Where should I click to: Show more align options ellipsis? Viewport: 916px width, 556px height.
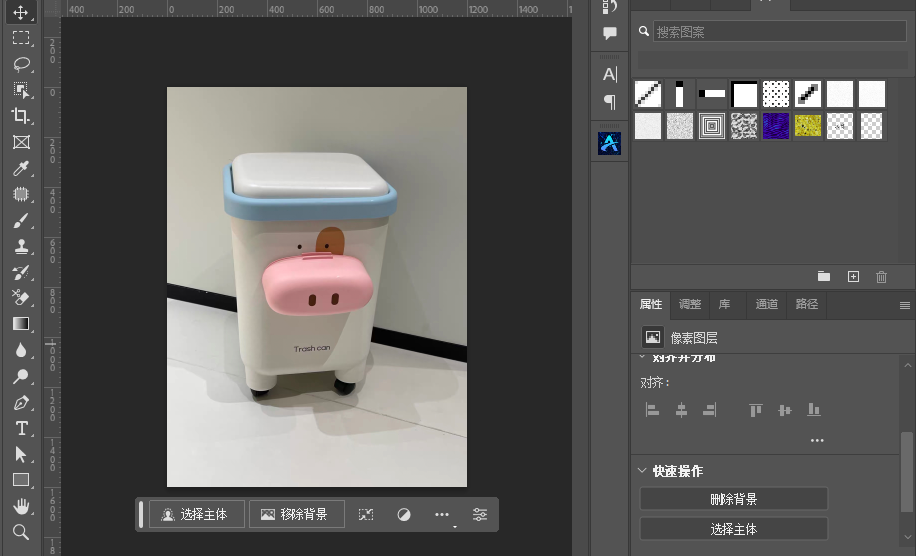click(x=817, y=440)
